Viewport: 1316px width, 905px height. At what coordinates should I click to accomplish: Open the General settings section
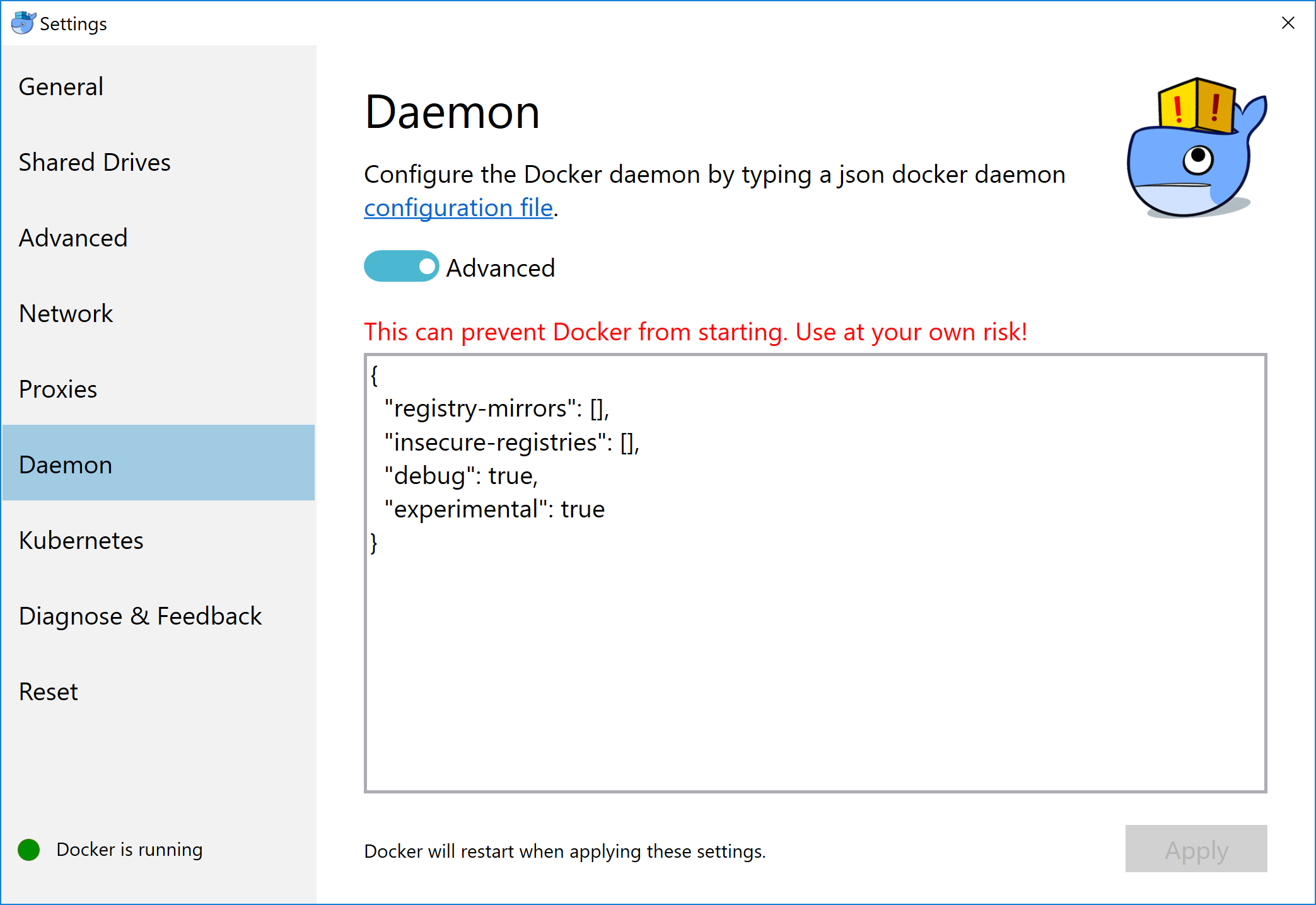tap(61, 86)
